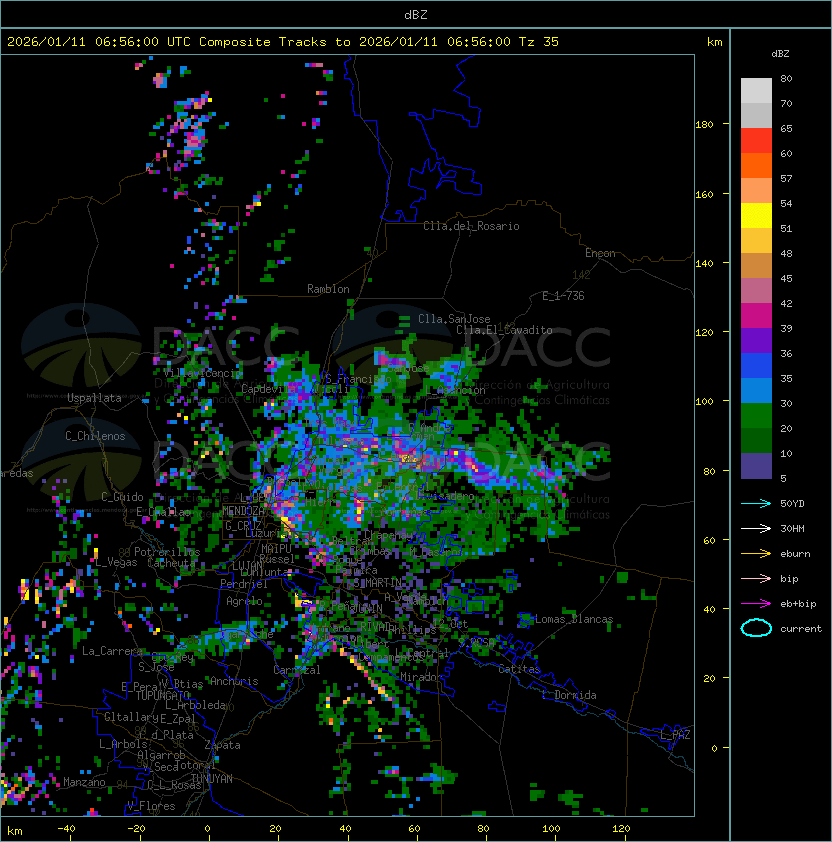Pick the bright yellow 54 dBZ swatch
Image resolution: width=832 pixels, height=842 pixels.
pos(756,215)
